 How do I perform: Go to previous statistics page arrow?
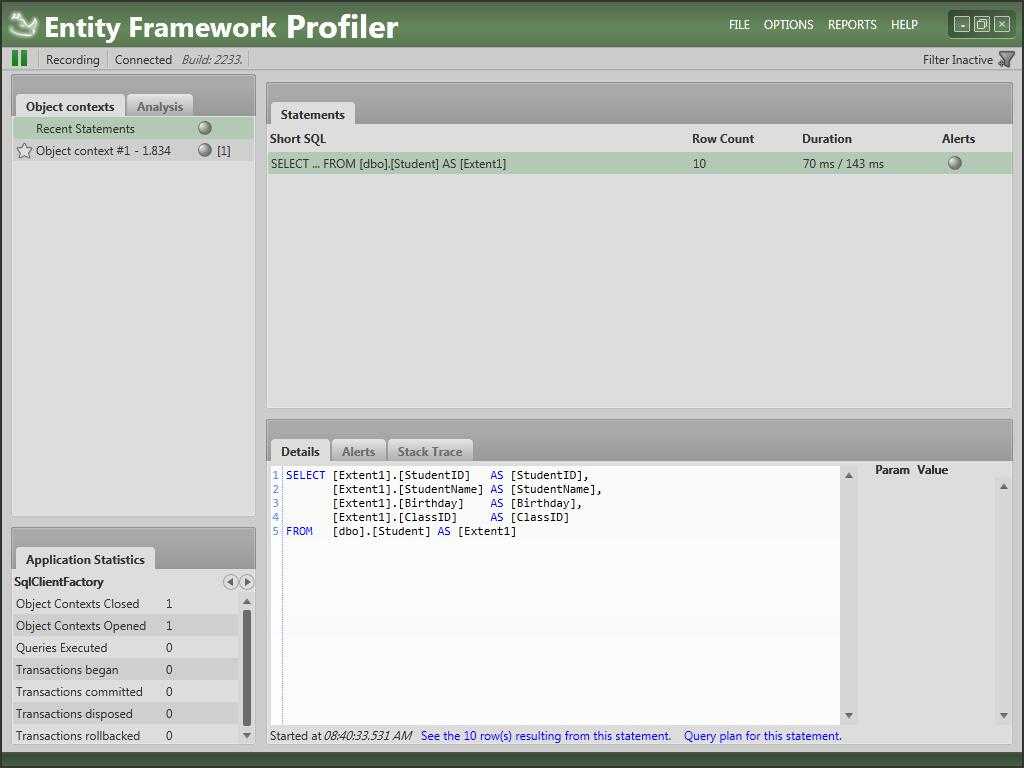click(x=230, y=582)
